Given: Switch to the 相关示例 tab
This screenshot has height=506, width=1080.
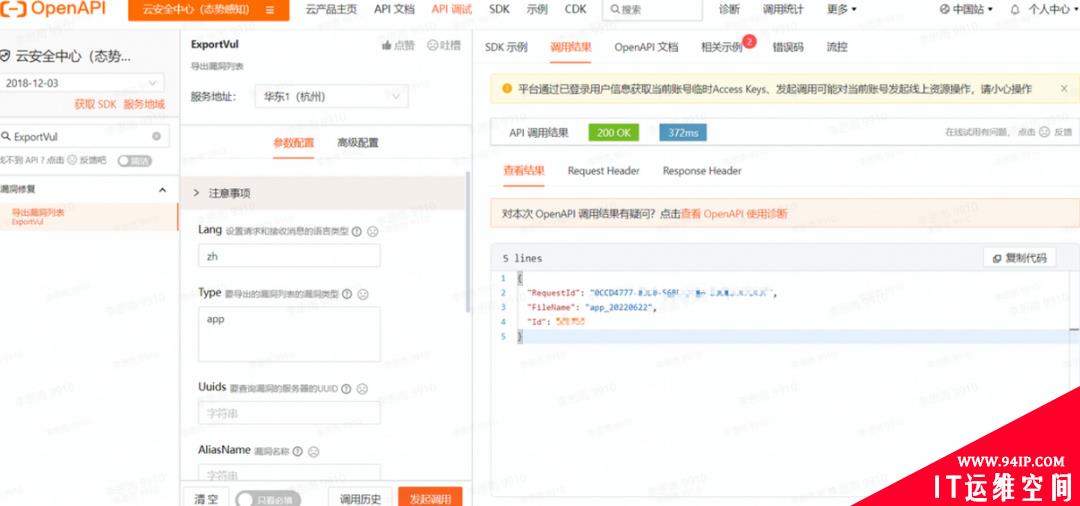Looking at the screenshot, I should point(722,47).
